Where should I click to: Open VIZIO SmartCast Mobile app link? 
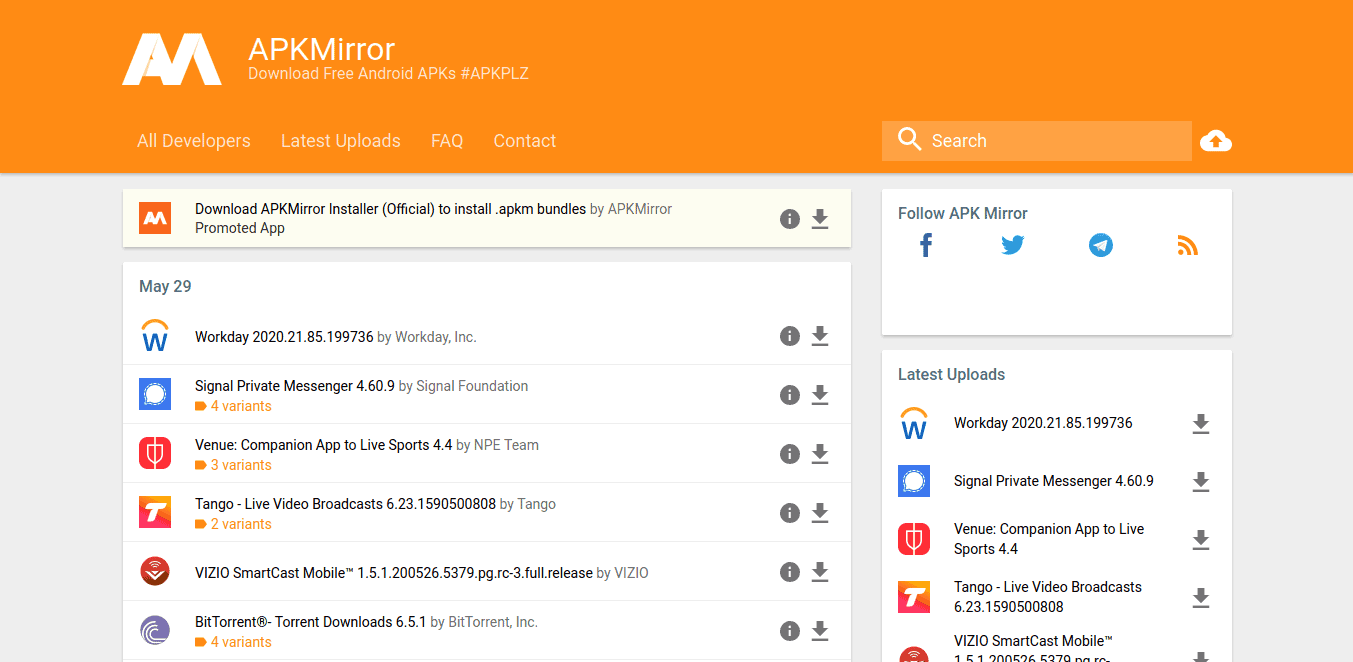(394, 573)
